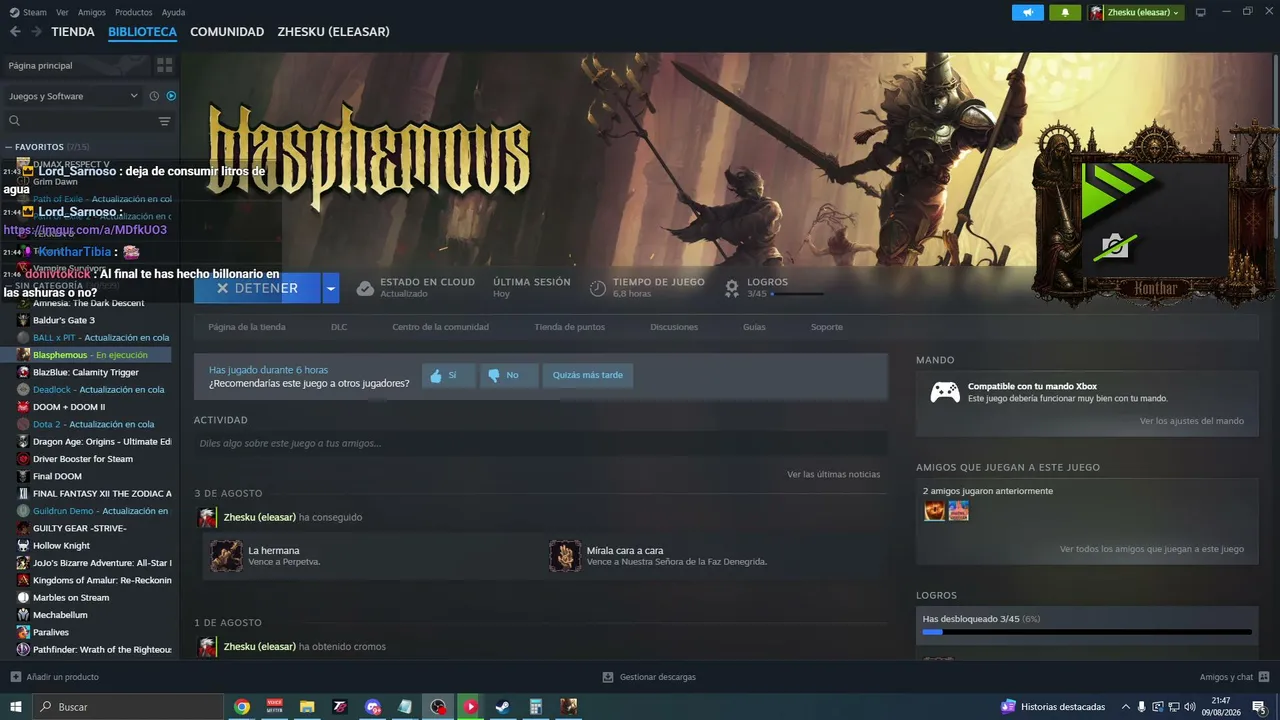Image resolution: width=1280 pixels, height=720 pixels.
Task: Switch to Big Picture mode
Action: pos(1201,12)
